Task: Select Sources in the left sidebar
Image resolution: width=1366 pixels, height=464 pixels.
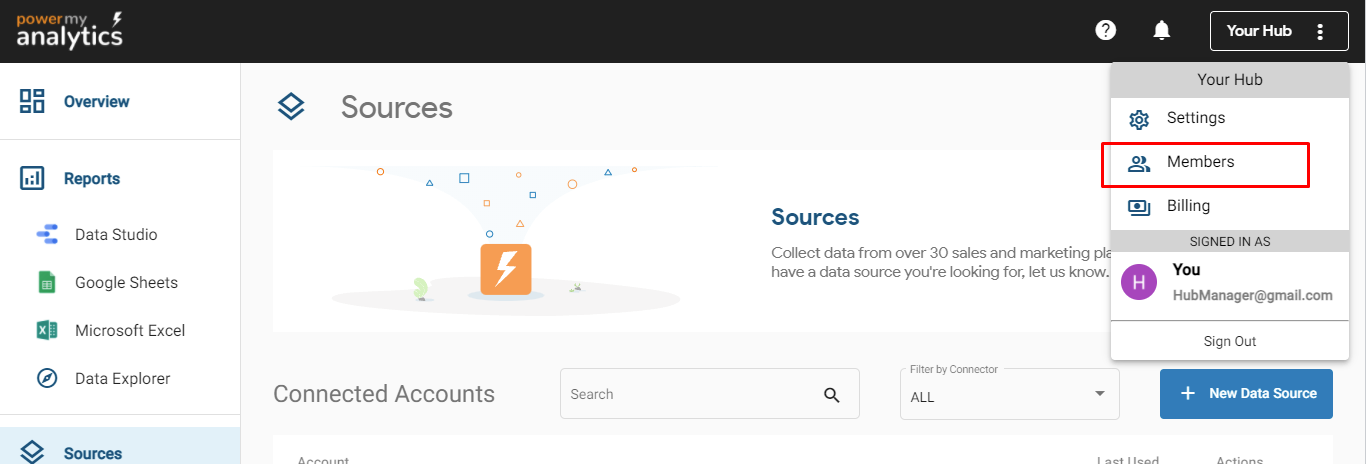Action: pyautogui.click(x=92, y=453)
